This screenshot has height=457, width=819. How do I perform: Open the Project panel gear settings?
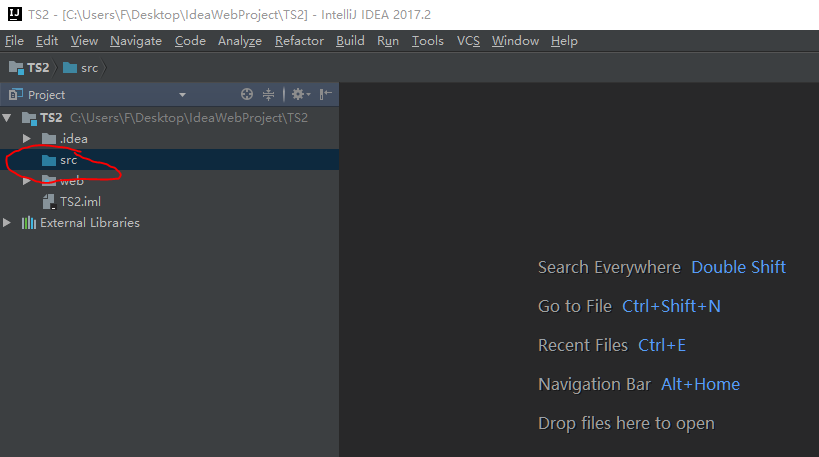[x=300, y=95]
